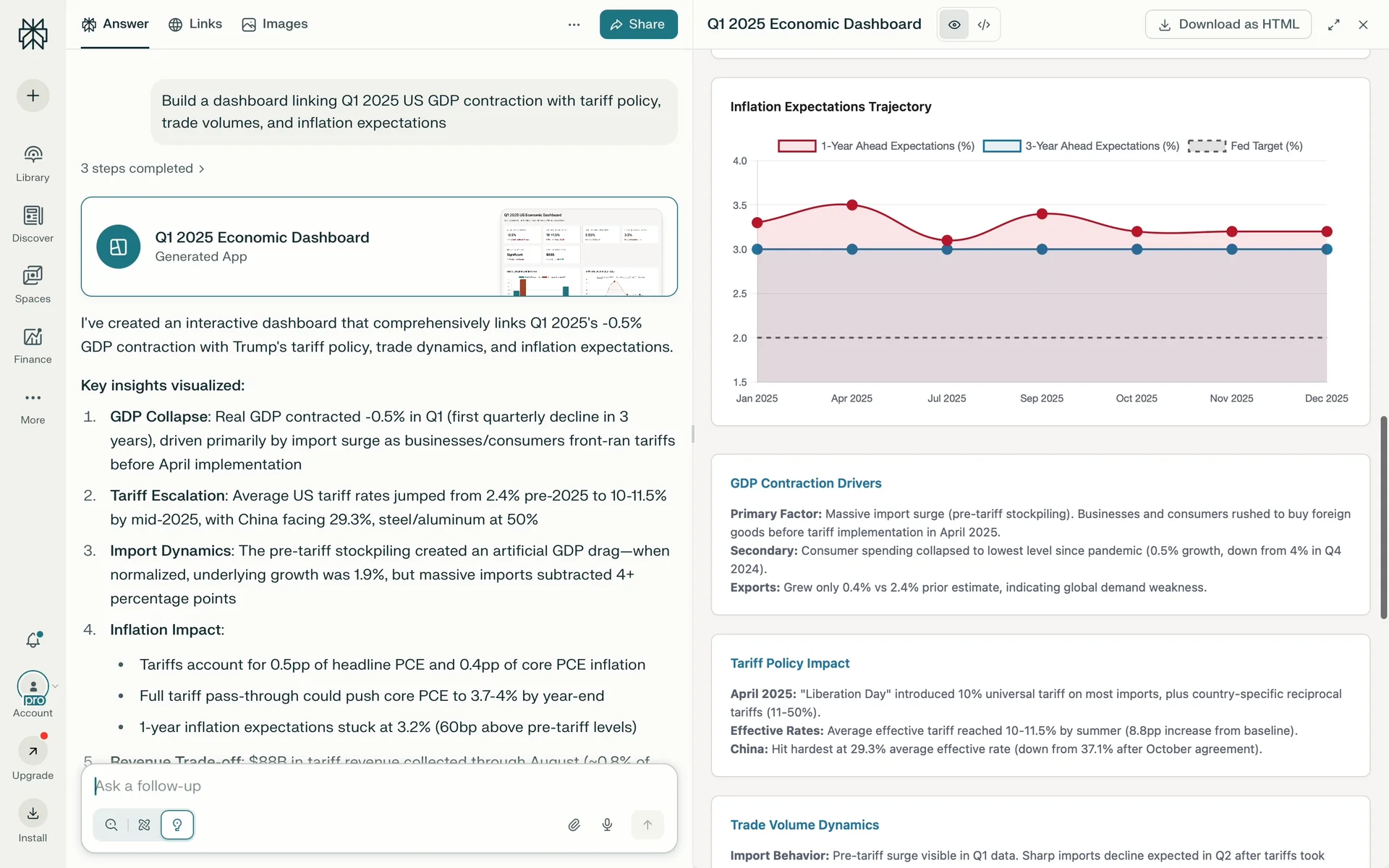Switch to the Images tab
This screenshot has width=1389, height=868.
coord(275,24)
